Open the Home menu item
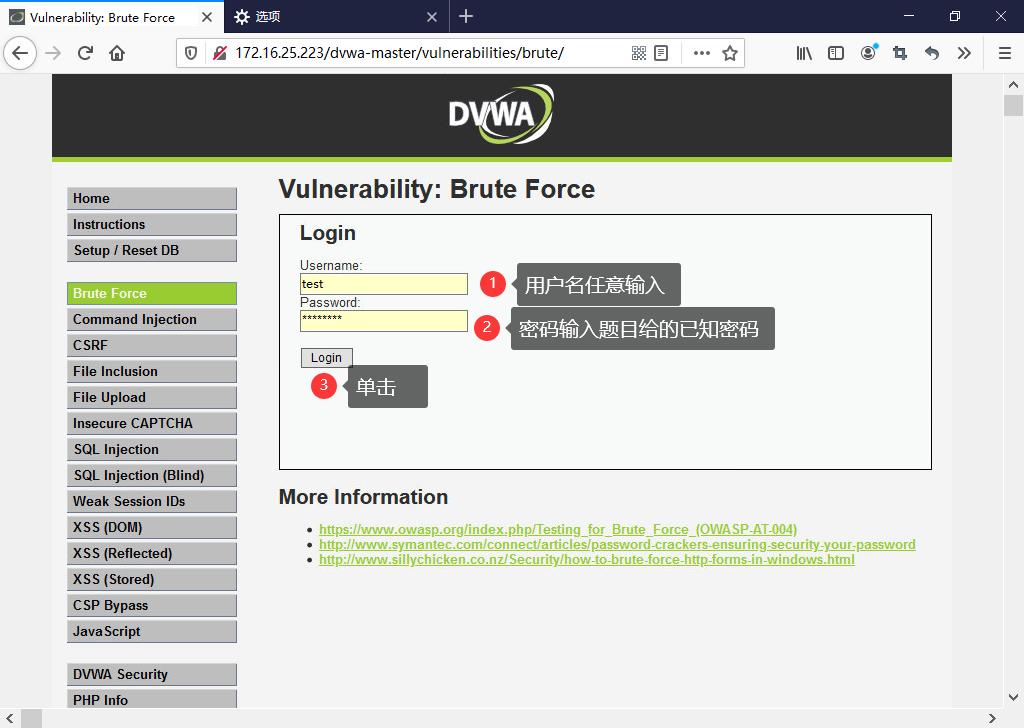Viewport: 1024px width, 728px height. [152, 198]
